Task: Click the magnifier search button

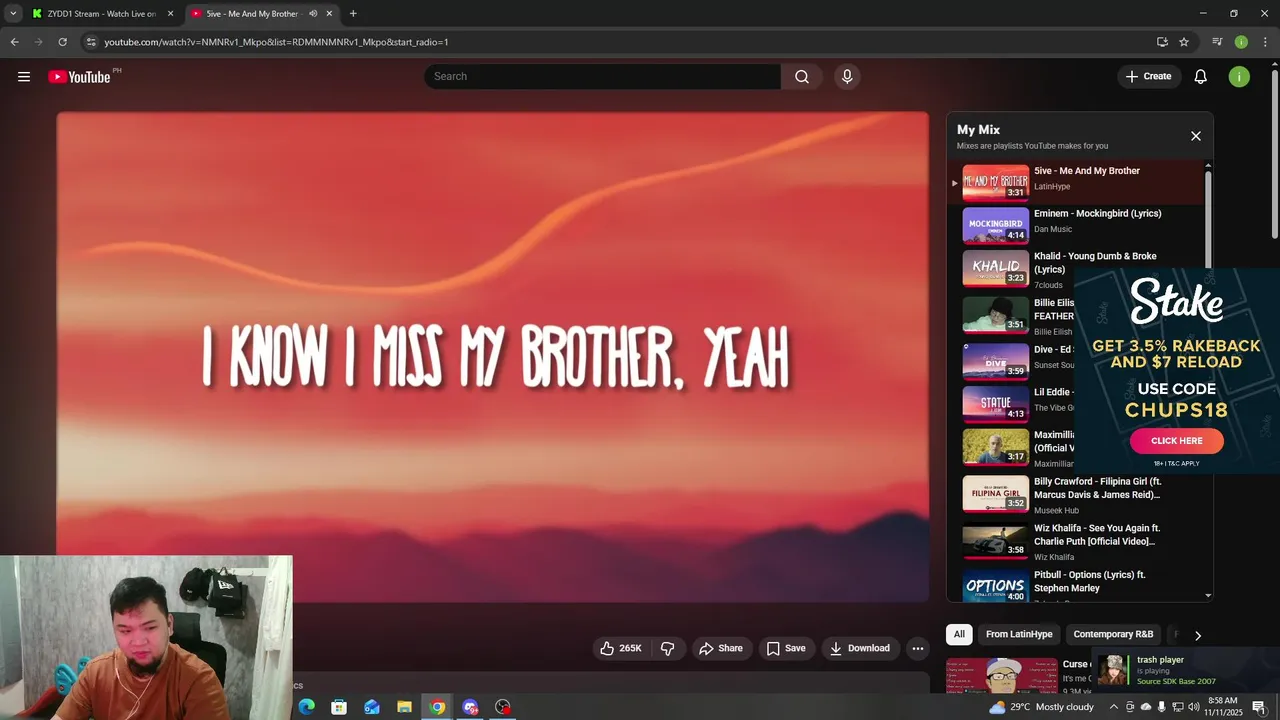Action: tap(802, 77)
